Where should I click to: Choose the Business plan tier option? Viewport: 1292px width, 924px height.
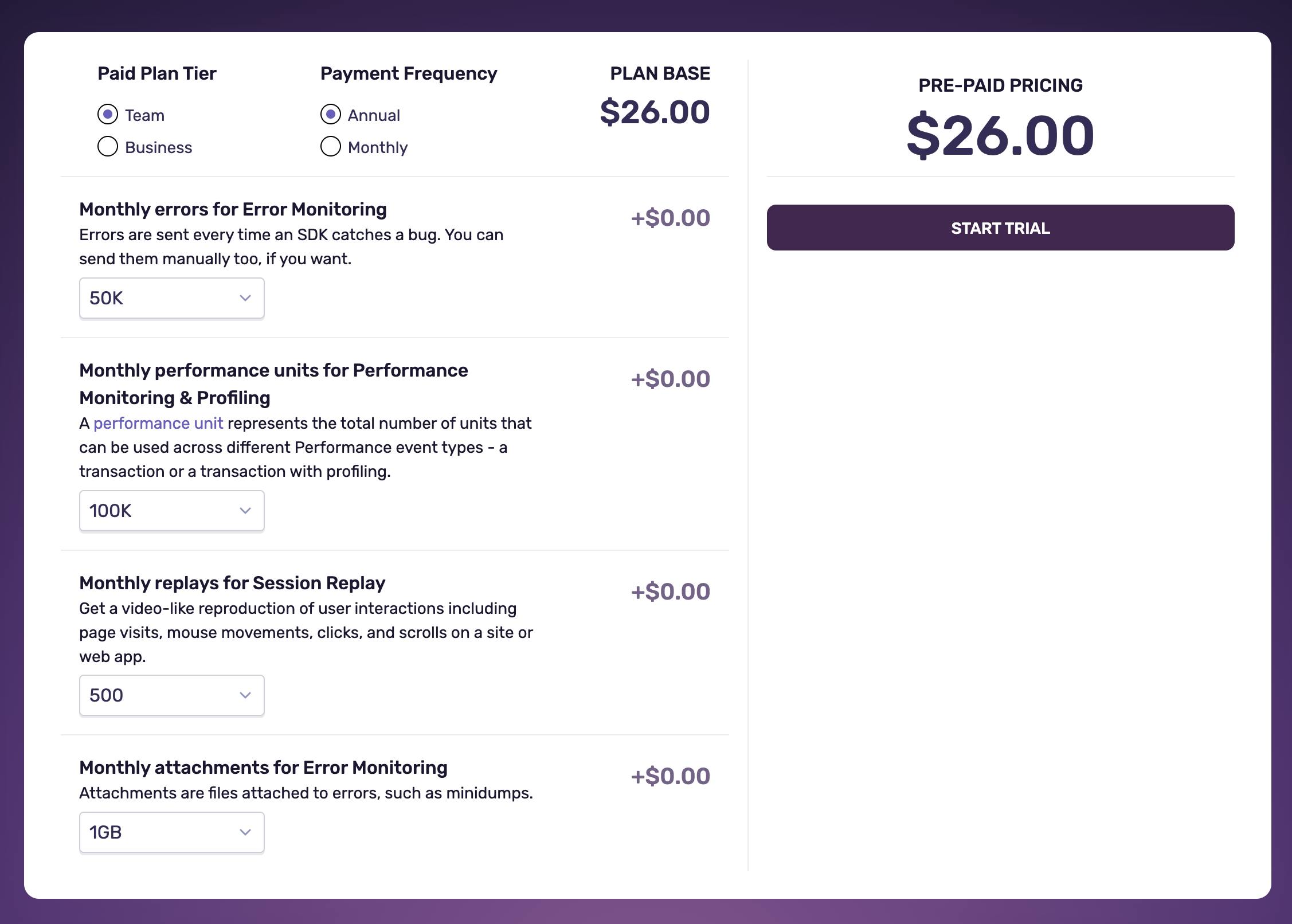pyautogui.click(x=108, y=147)
